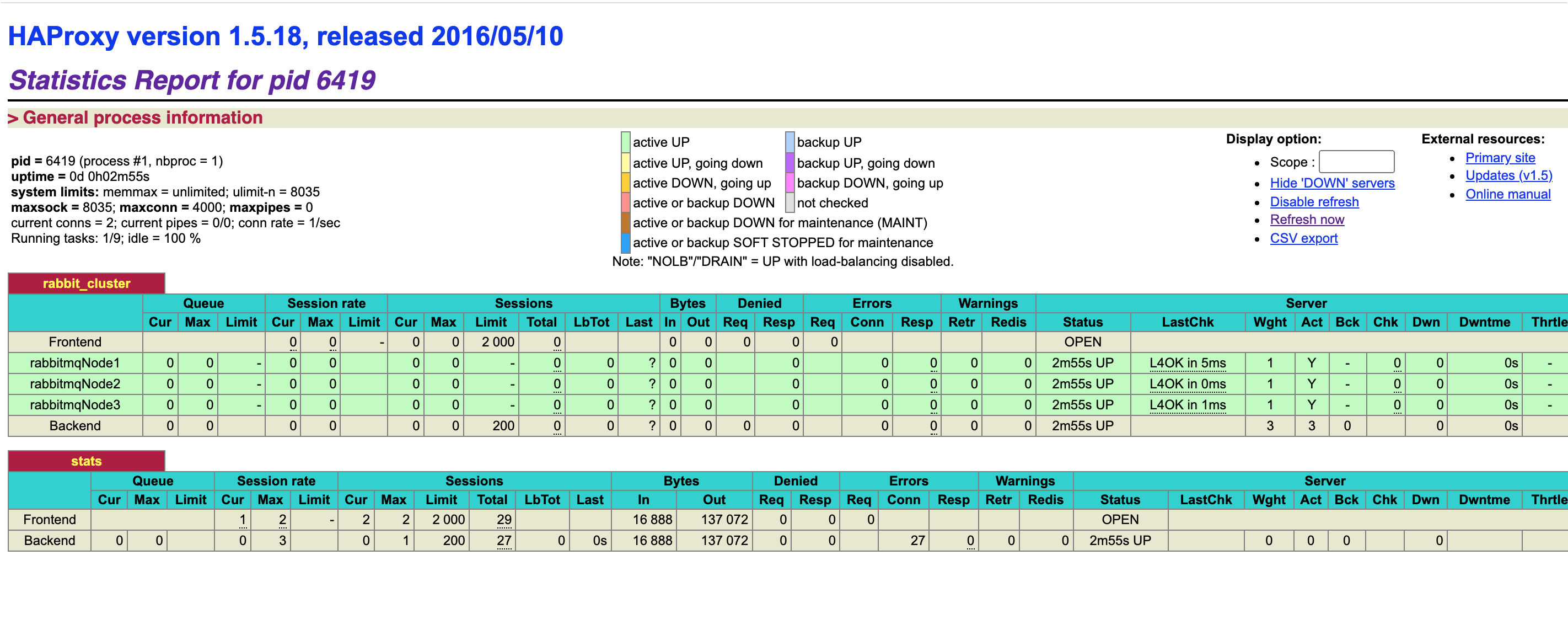The image size is (1568, 630).
Task: Click the active UP green legend swatch
Action: pyautogui.click(x=625, y=142)
